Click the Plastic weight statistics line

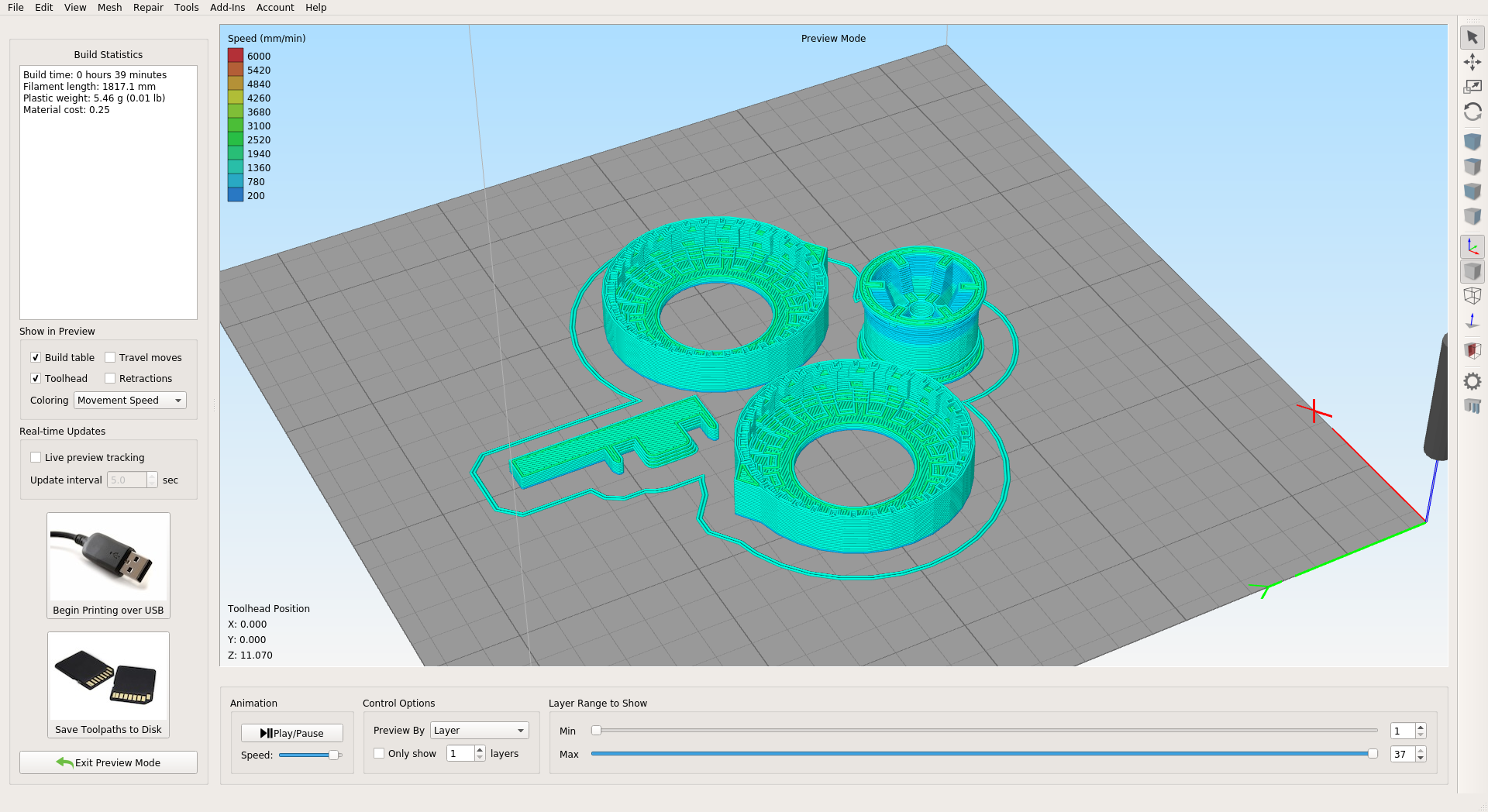[95, 98]
